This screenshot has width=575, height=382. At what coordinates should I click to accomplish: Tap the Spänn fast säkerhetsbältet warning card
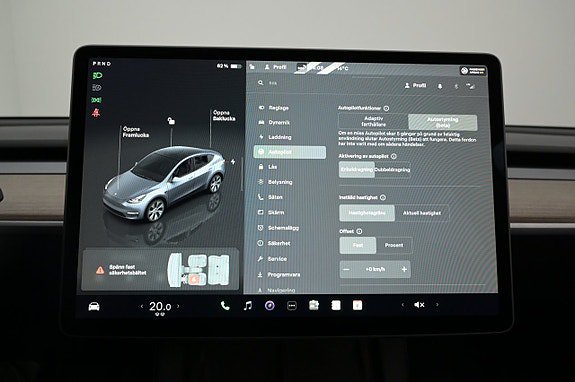(160, 270)
